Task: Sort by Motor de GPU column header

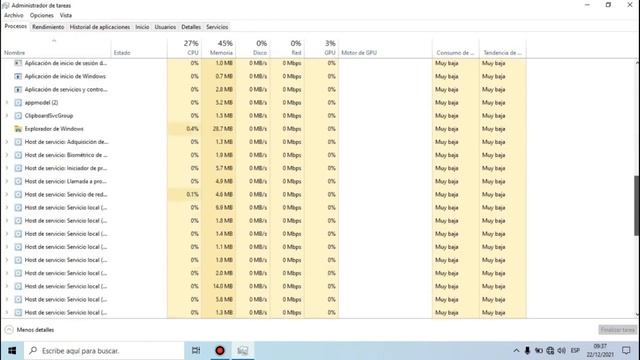Action: 385,48
